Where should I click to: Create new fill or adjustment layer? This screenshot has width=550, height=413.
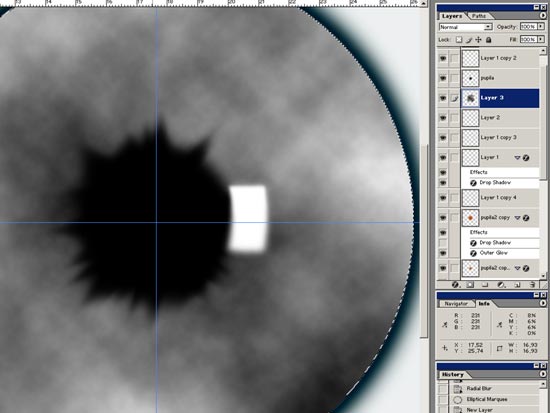click(x=501, y=285)
